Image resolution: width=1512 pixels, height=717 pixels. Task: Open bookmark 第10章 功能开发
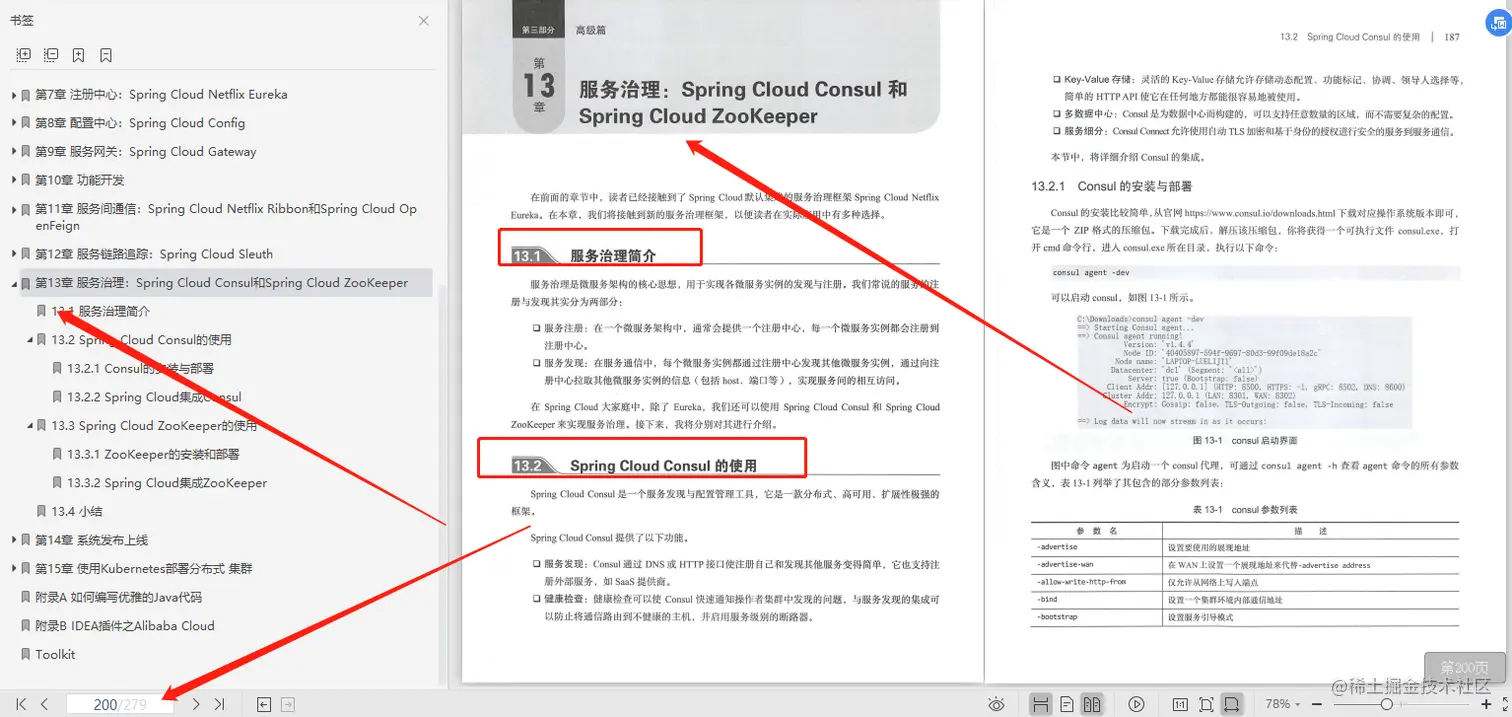coord(80,180)
